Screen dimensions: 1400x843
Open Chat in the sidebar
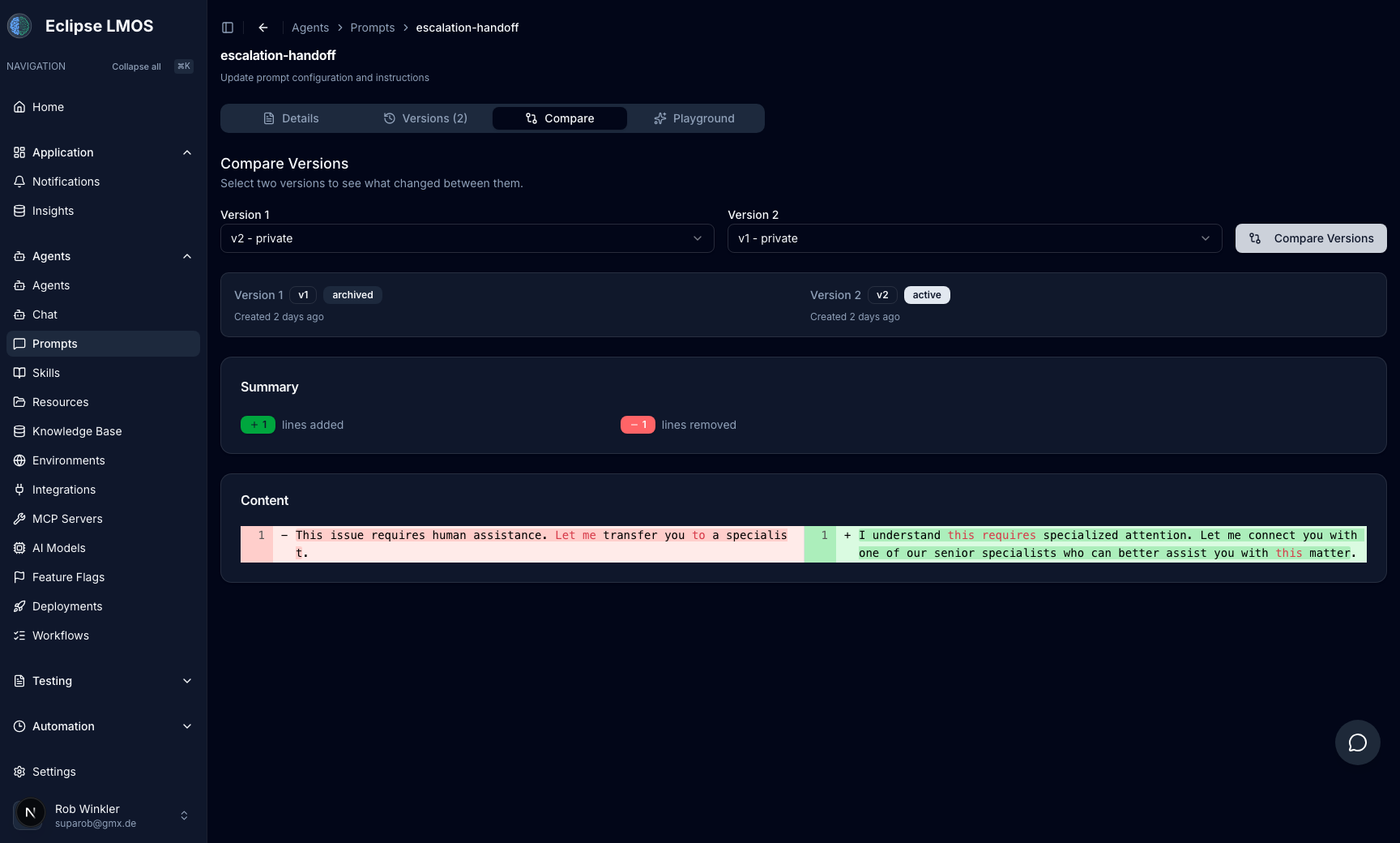[x=103, y=315]
